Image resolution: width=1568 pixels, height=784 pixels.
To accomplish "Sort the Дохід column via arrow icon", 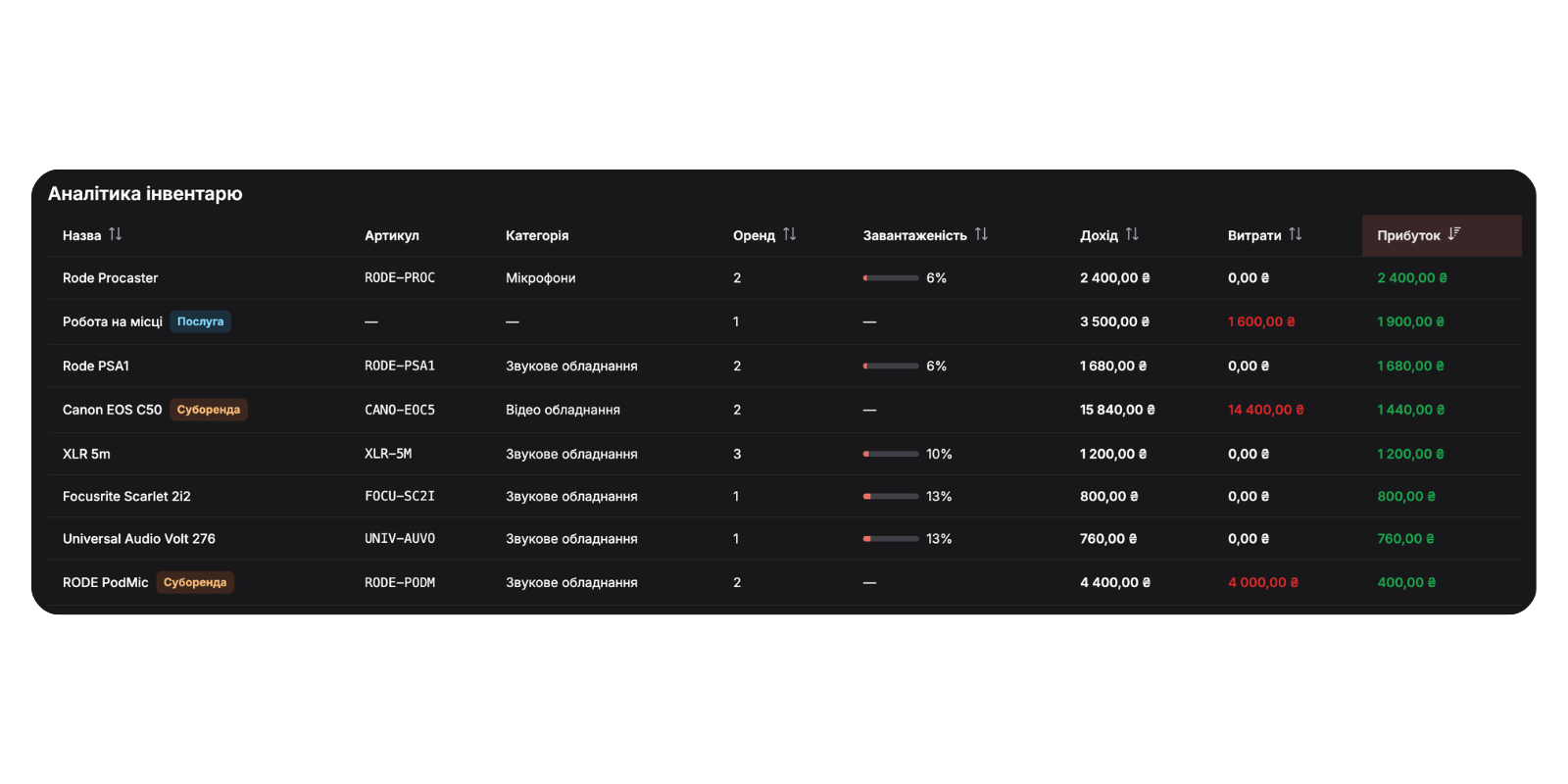I will coord(1132,234).
